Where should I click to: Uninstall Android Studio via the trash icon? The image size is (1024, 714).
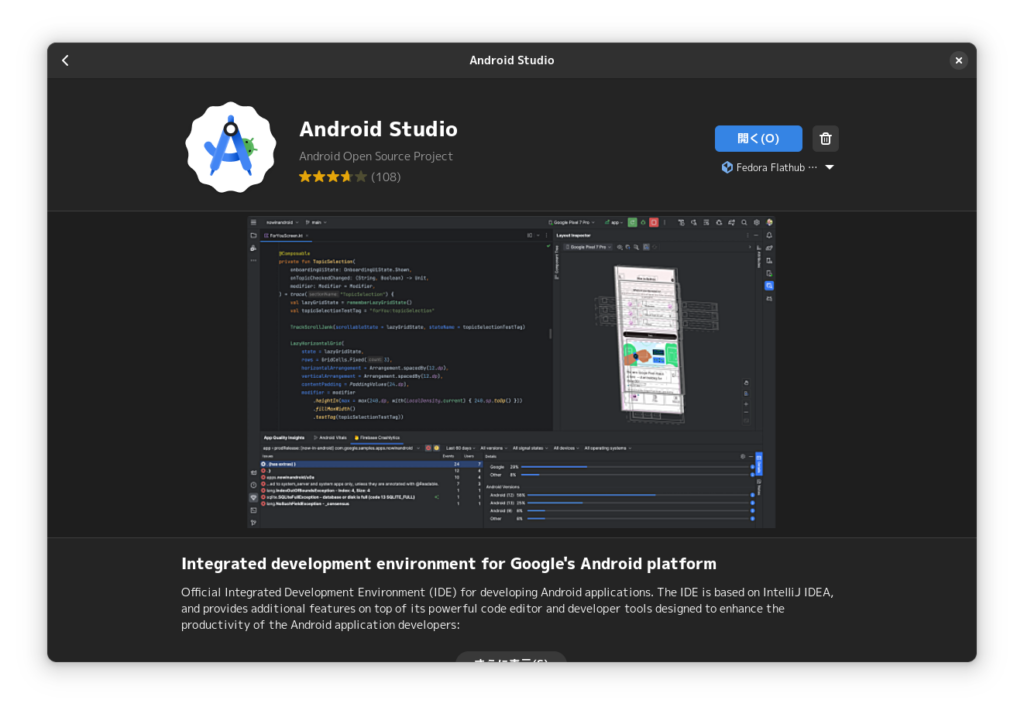[825, 138]
